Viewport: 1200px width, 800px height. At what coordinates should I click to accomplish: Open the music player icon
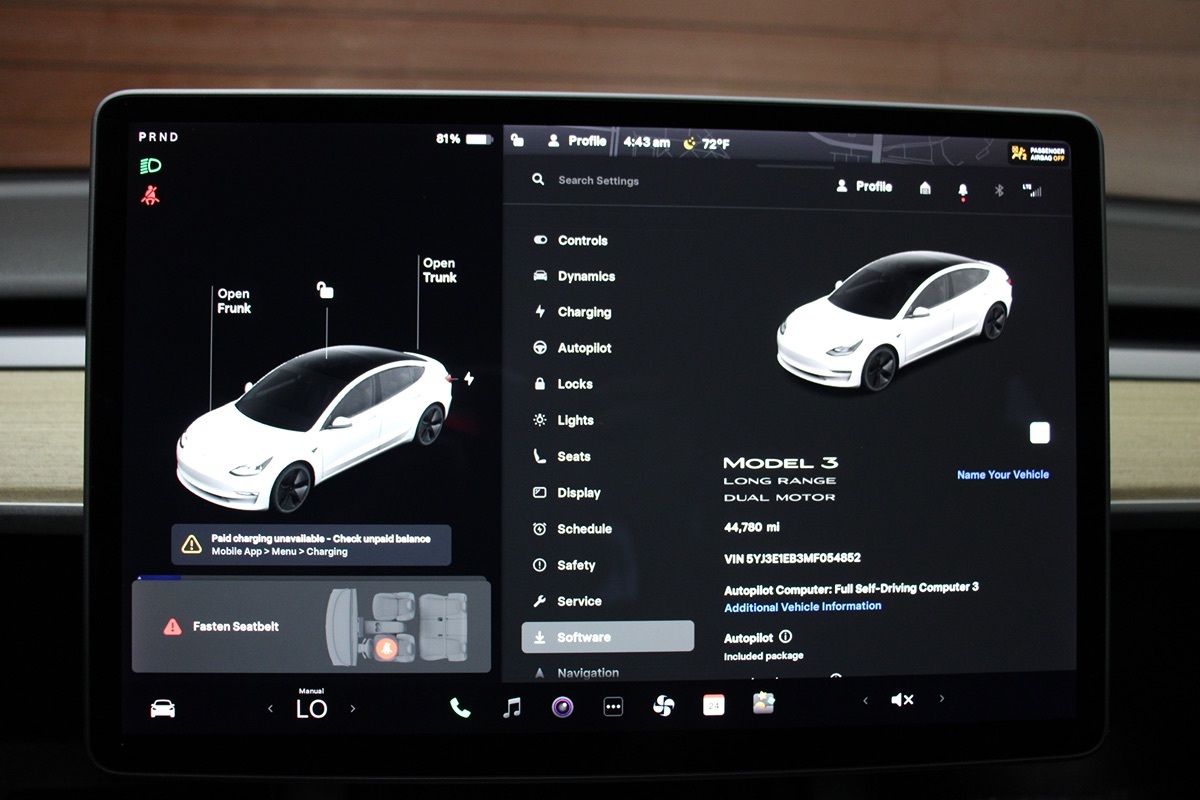[x=512, y=707]
